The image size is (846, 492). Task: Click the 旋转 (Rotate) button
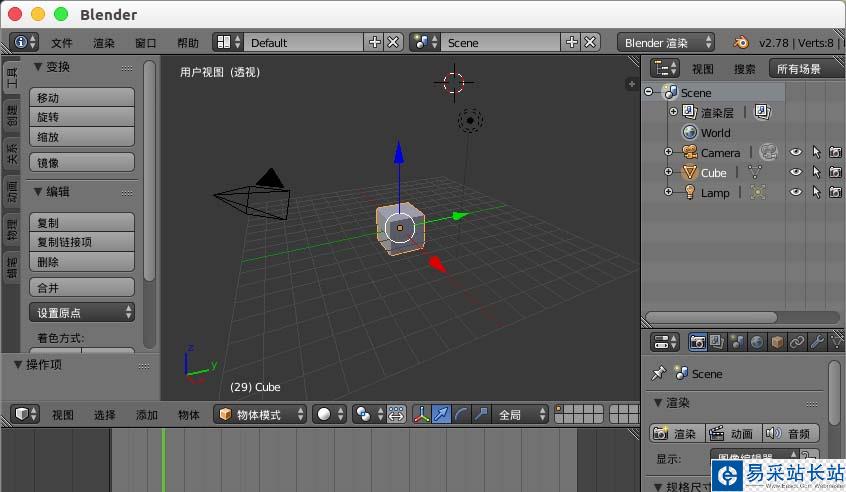pyautogui.click(x=81, y=117)
